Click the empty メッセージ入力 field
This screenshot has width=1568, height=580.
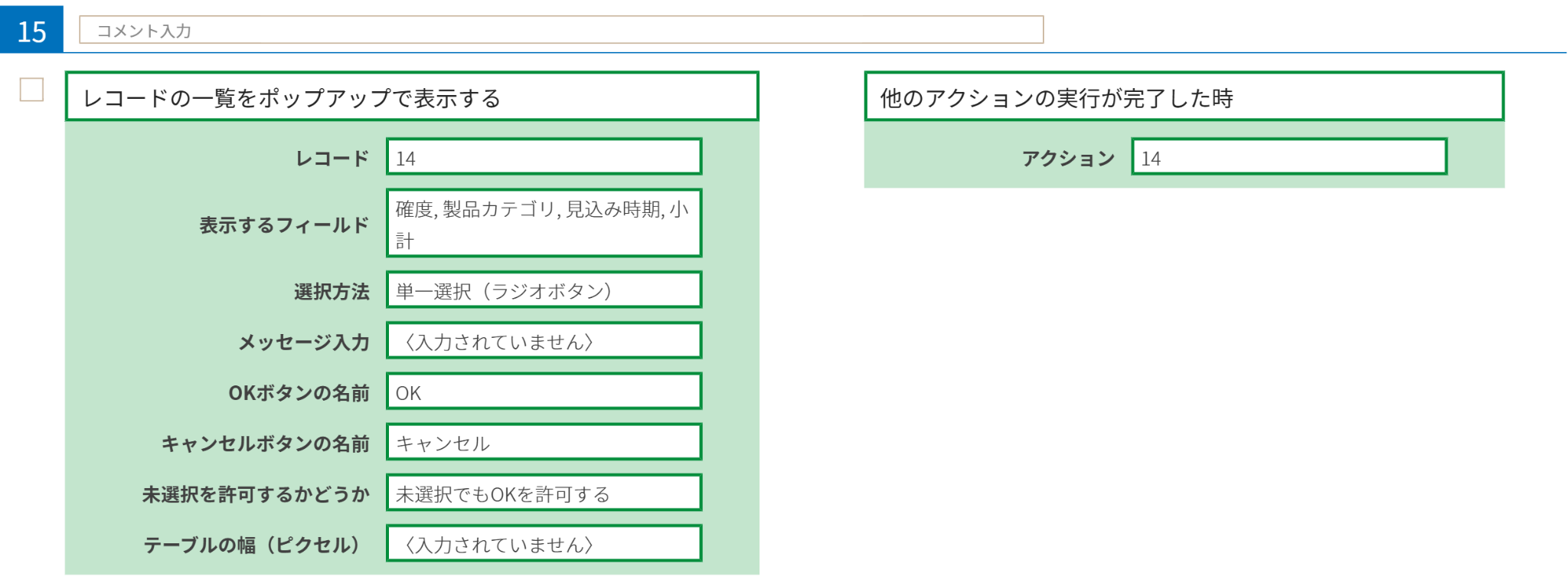pos(544,340)
